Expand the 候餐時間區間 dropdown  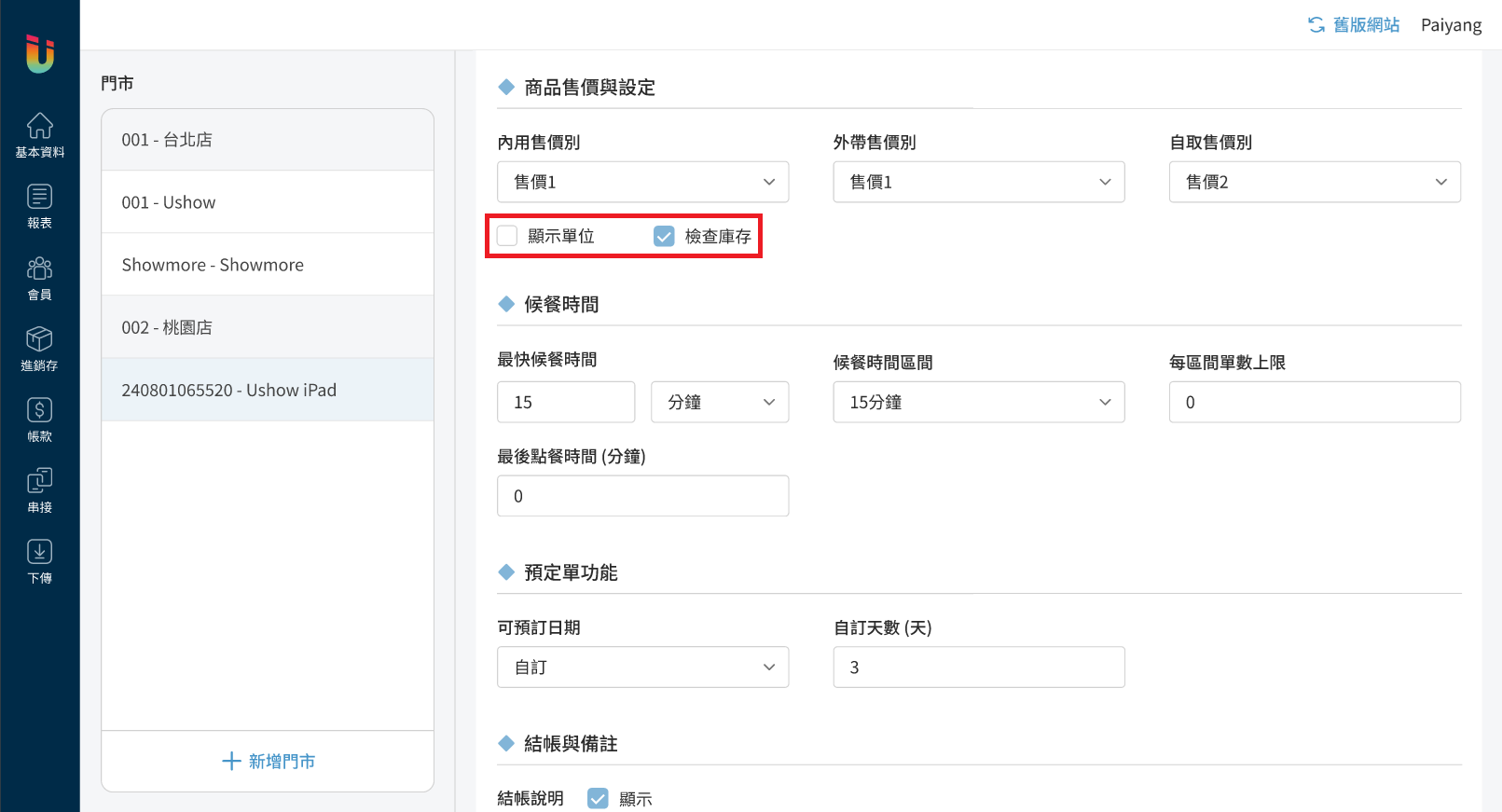click(x=978, y=402)
